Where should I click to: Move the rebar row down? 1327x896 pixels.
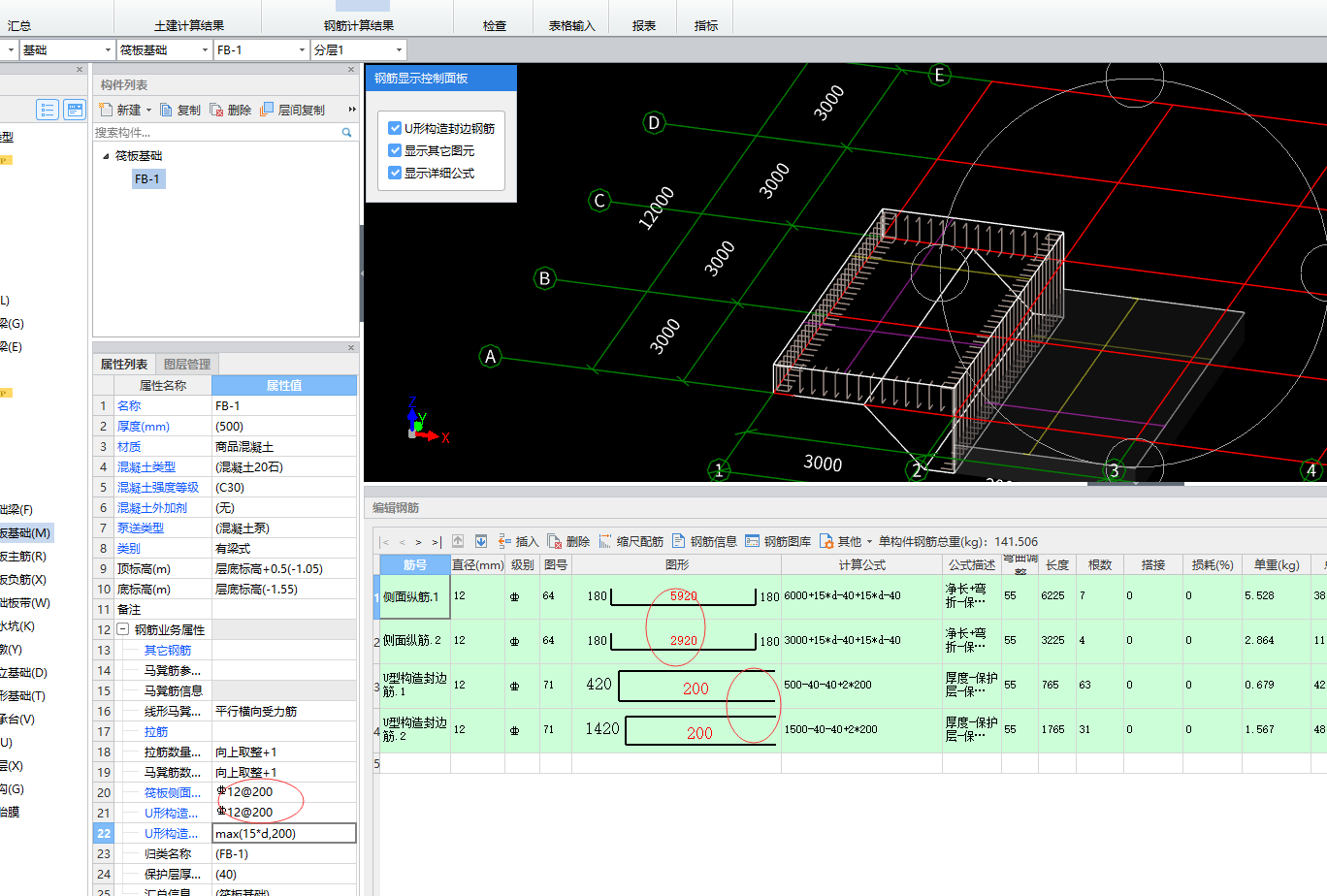pos(480,541)
